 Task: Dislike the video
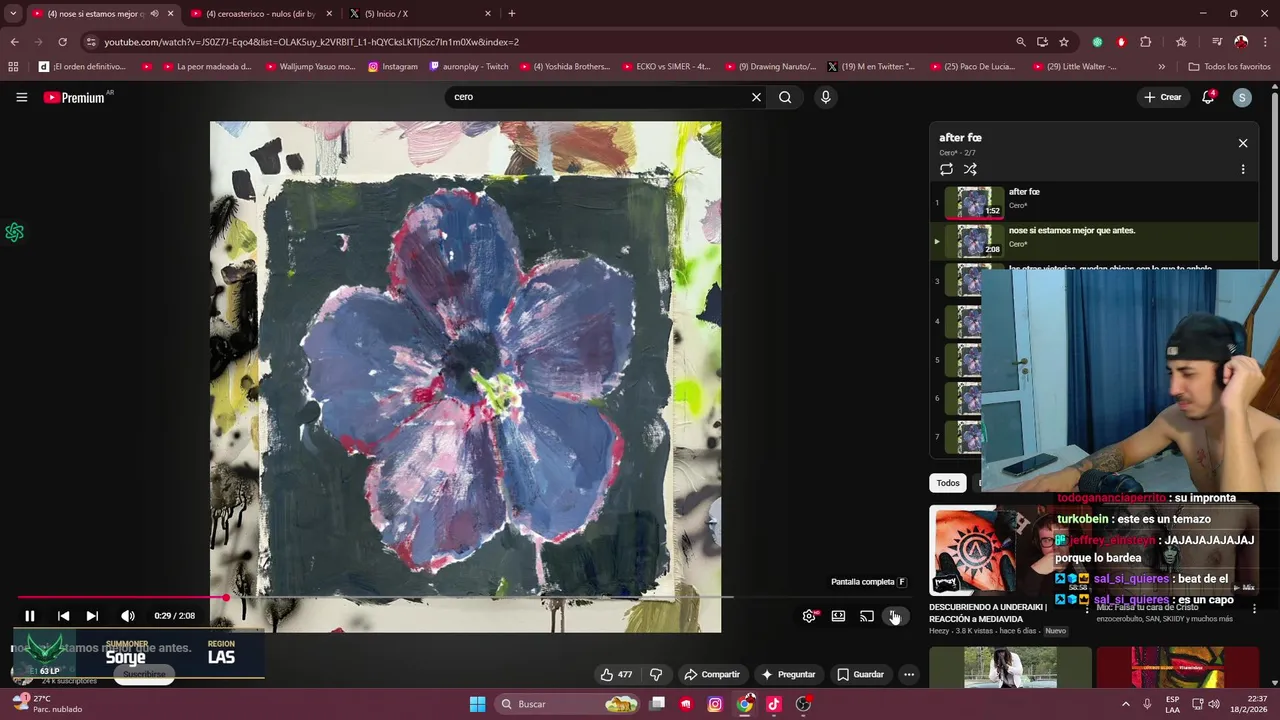click(x=656, y=674)
